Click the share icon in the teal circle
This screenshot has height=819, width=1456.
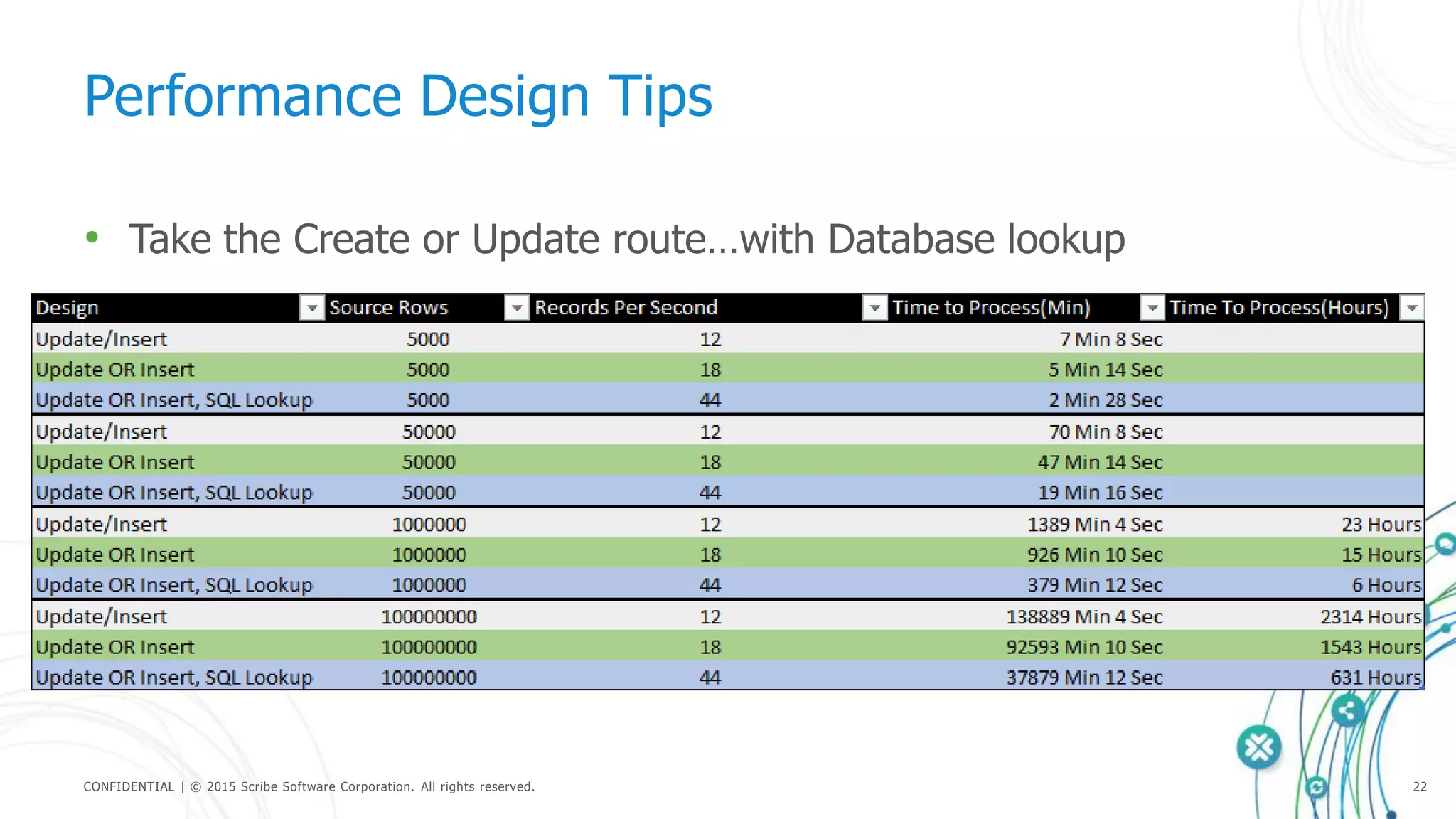tap(1347, 710)
